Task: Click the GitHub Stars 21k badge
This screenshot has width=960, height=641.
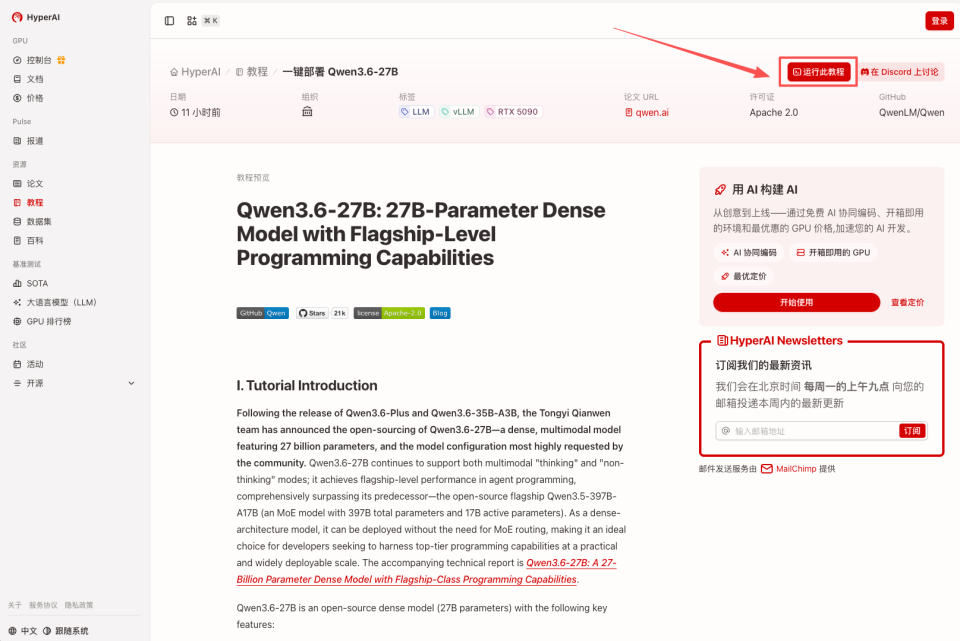Action: 323,313
